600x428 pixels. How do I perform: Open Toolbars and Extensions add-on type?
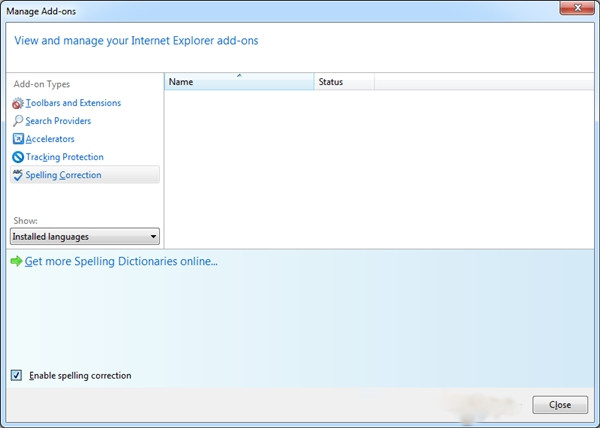click(x=73, y=103)
